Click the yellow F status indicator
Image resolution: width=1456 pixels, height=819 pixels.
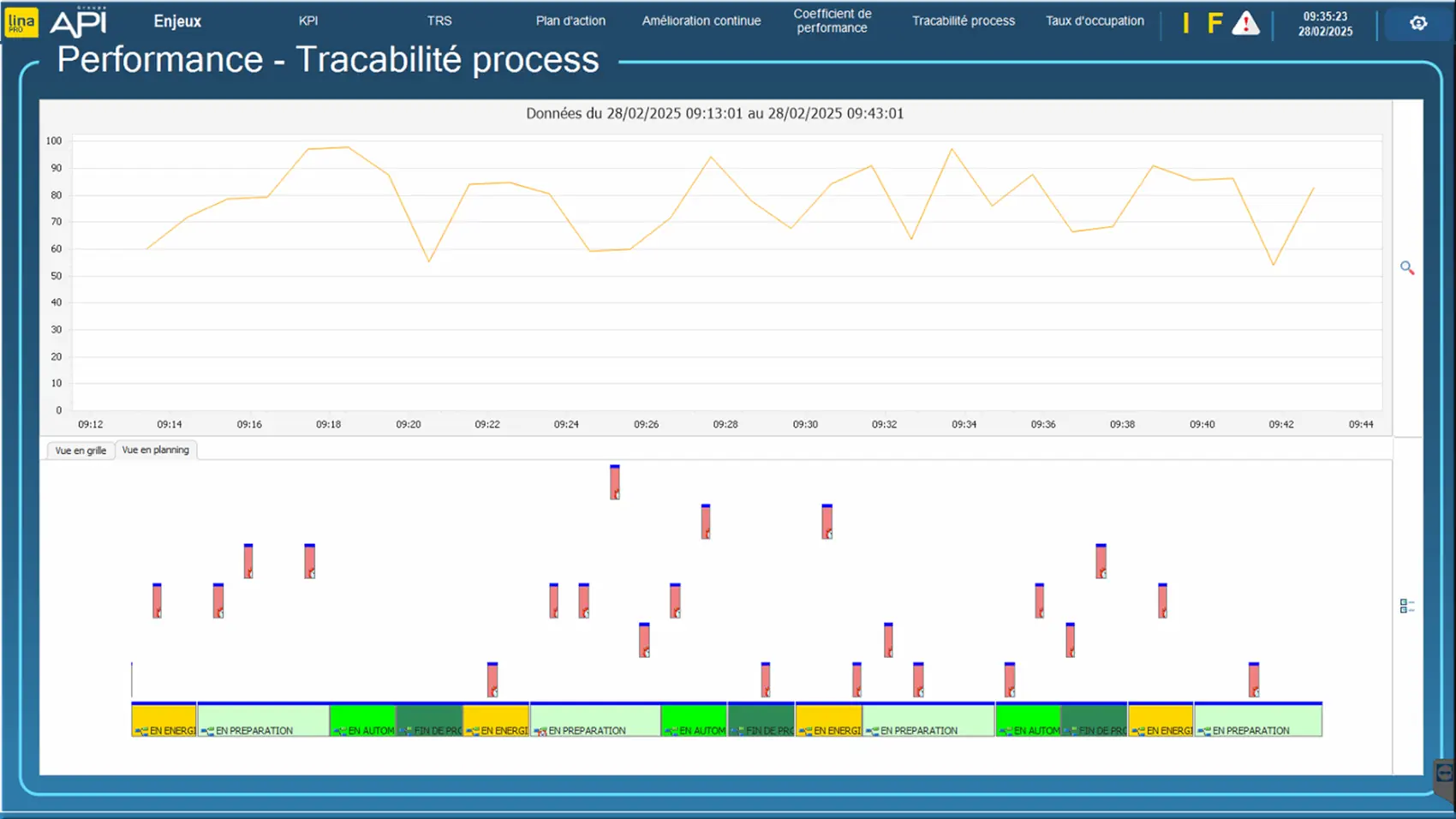pyautogui.click(x=1214, y=23)
